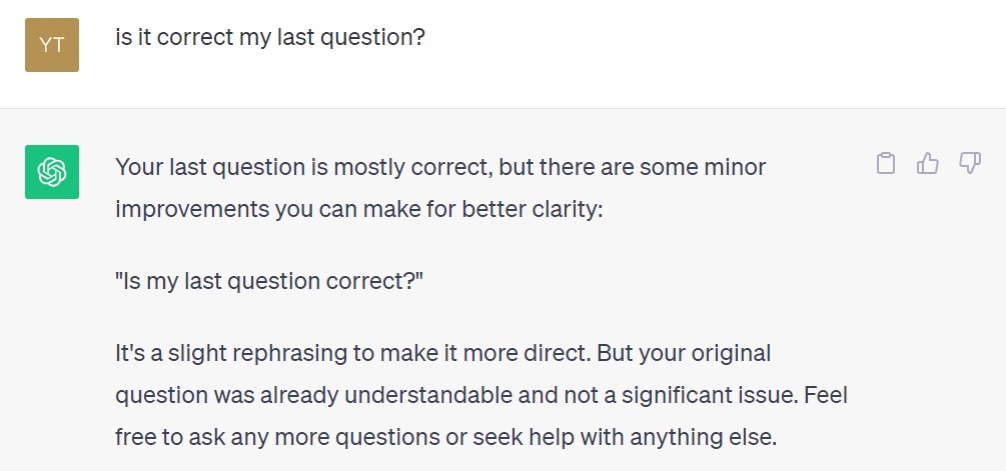
Task: Click the green ChatGPT logo avatar
Action: pyautogui.click(x=51, y=172)
